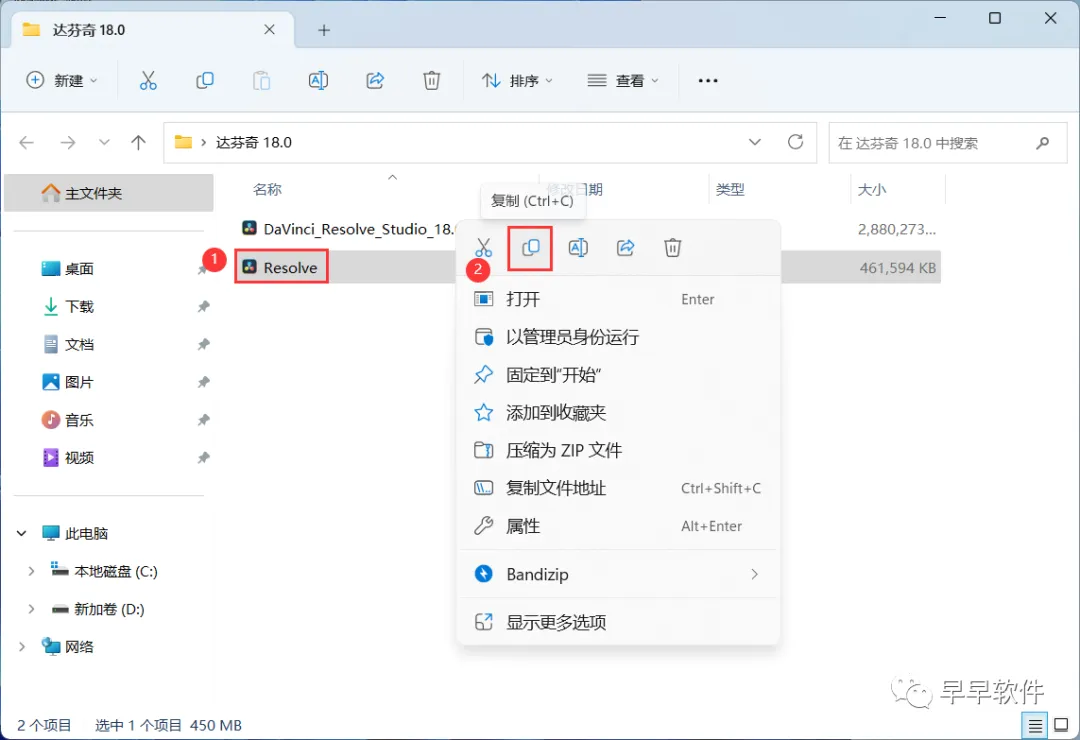Open the 新建 dropdown menu
Viewport: 1080px width, 740px height.
(62, 81)
